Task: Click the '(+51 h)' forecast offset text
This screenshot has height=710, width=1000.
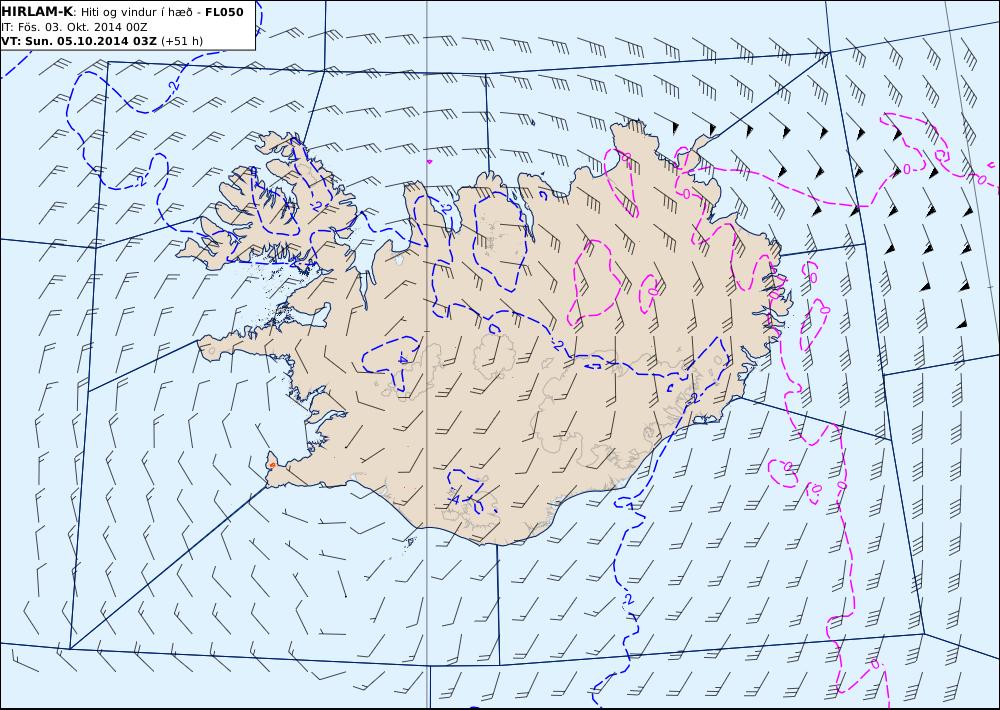Action: [182, 41]
